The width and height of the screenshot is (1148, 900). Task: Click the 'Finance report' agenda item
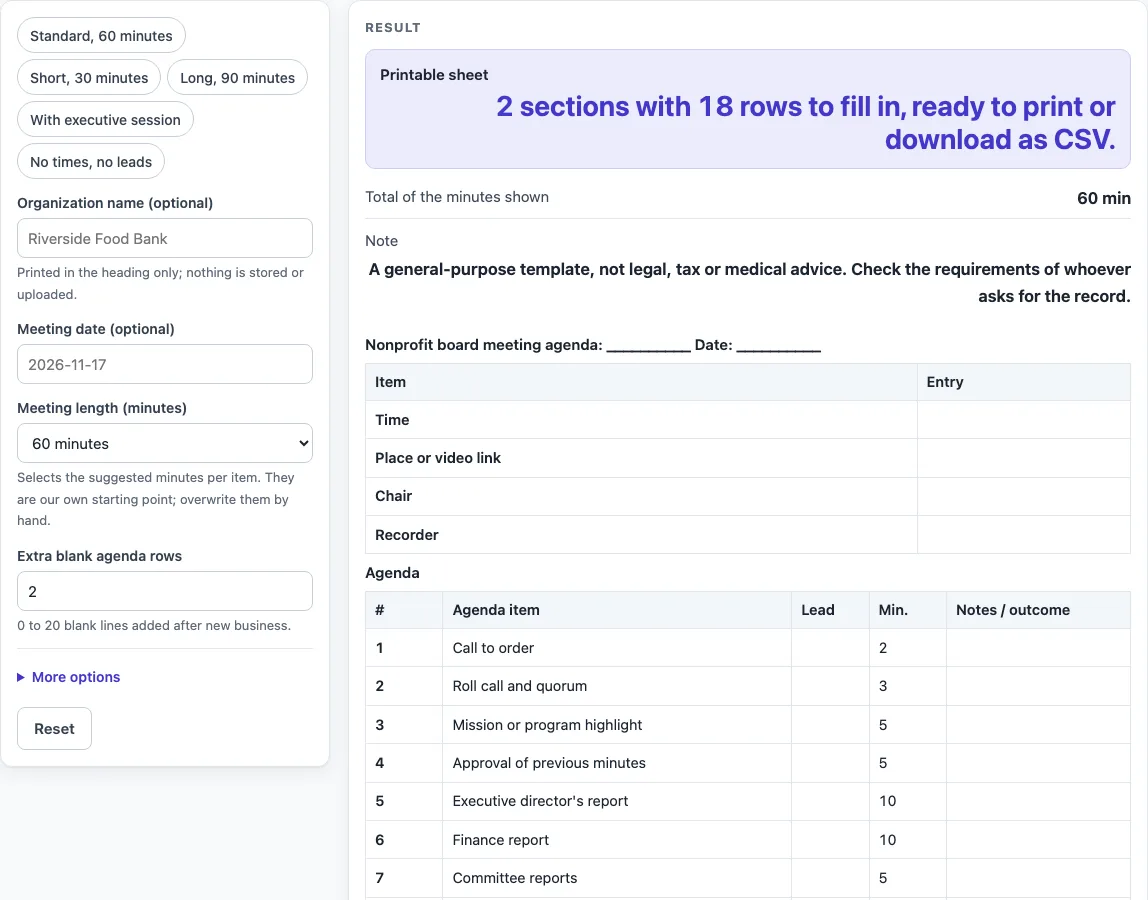coord(501,840)
